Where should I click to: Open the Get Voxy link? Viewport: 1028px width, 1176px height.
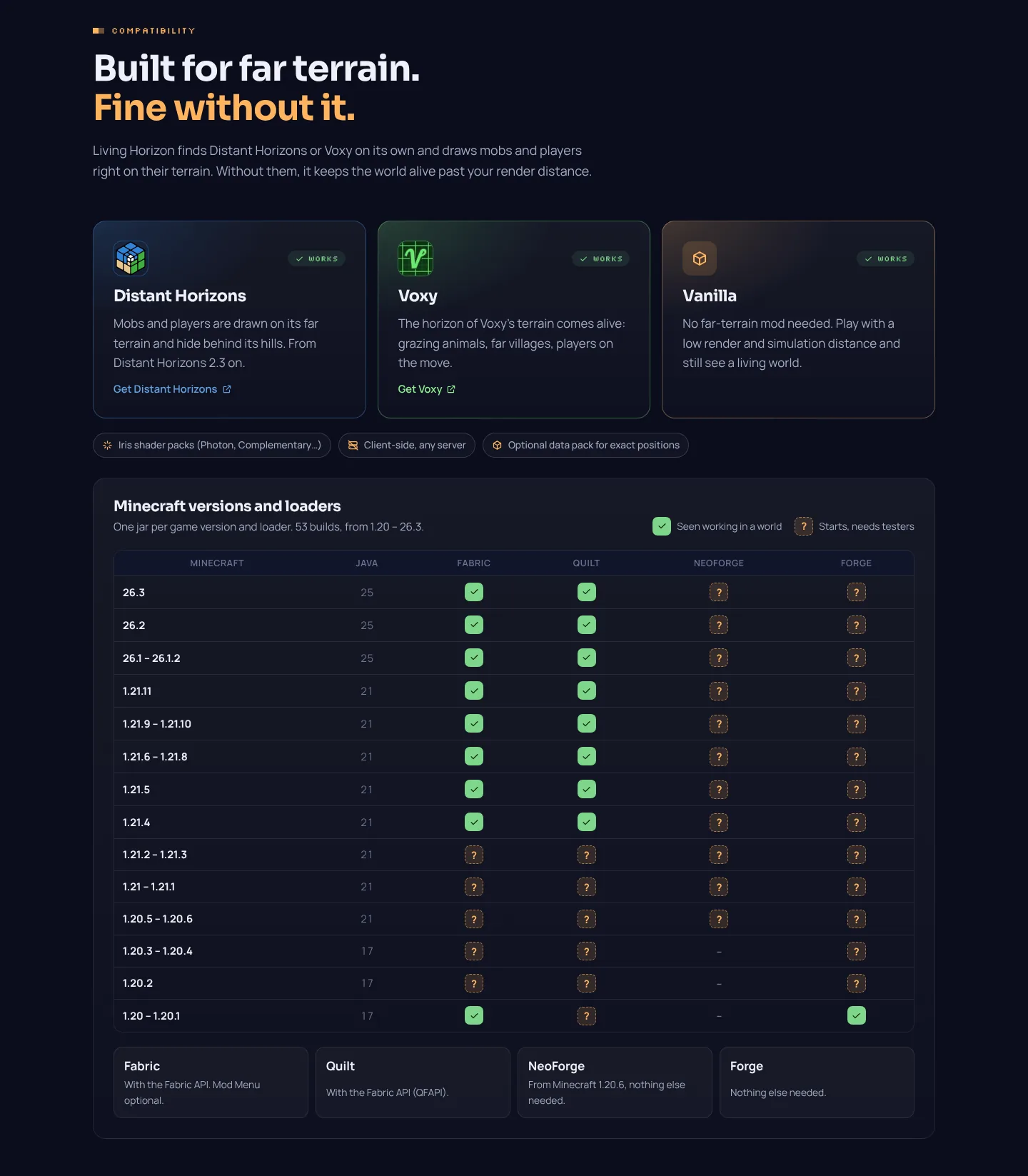(x=427, y=389)
